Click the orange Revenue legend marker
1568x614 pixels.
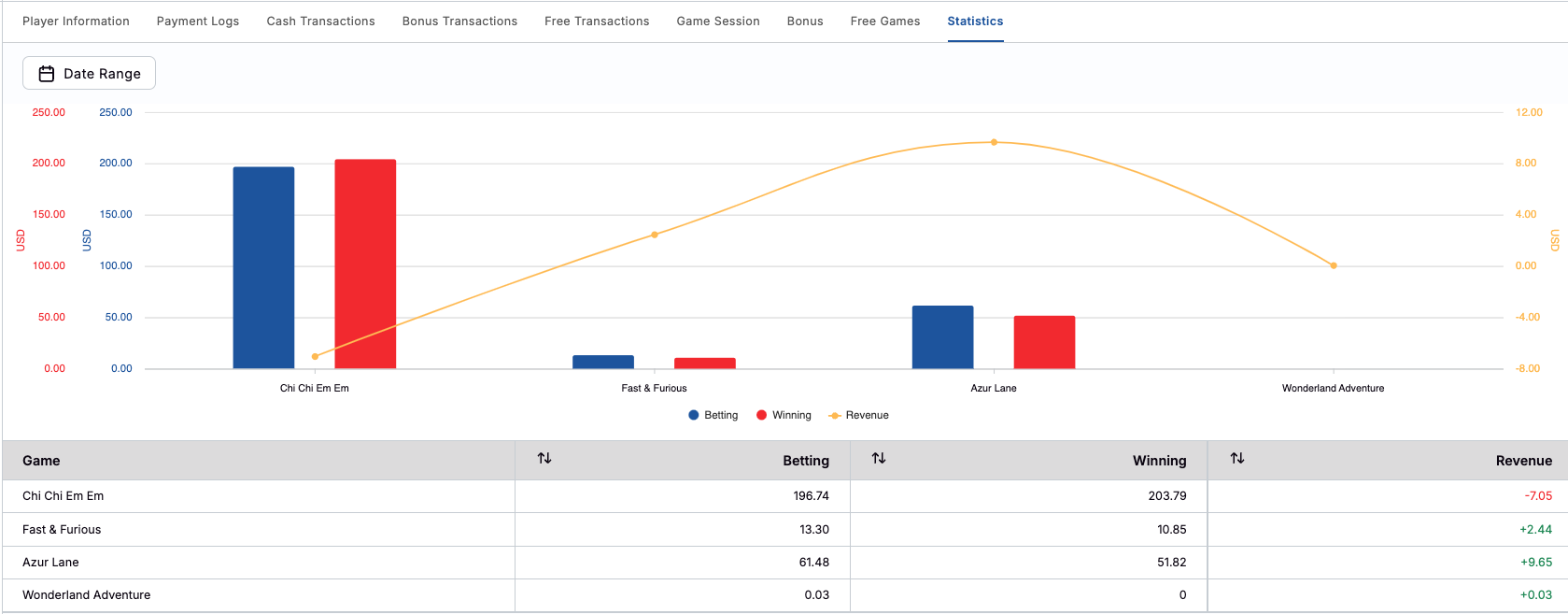[835, 416]
